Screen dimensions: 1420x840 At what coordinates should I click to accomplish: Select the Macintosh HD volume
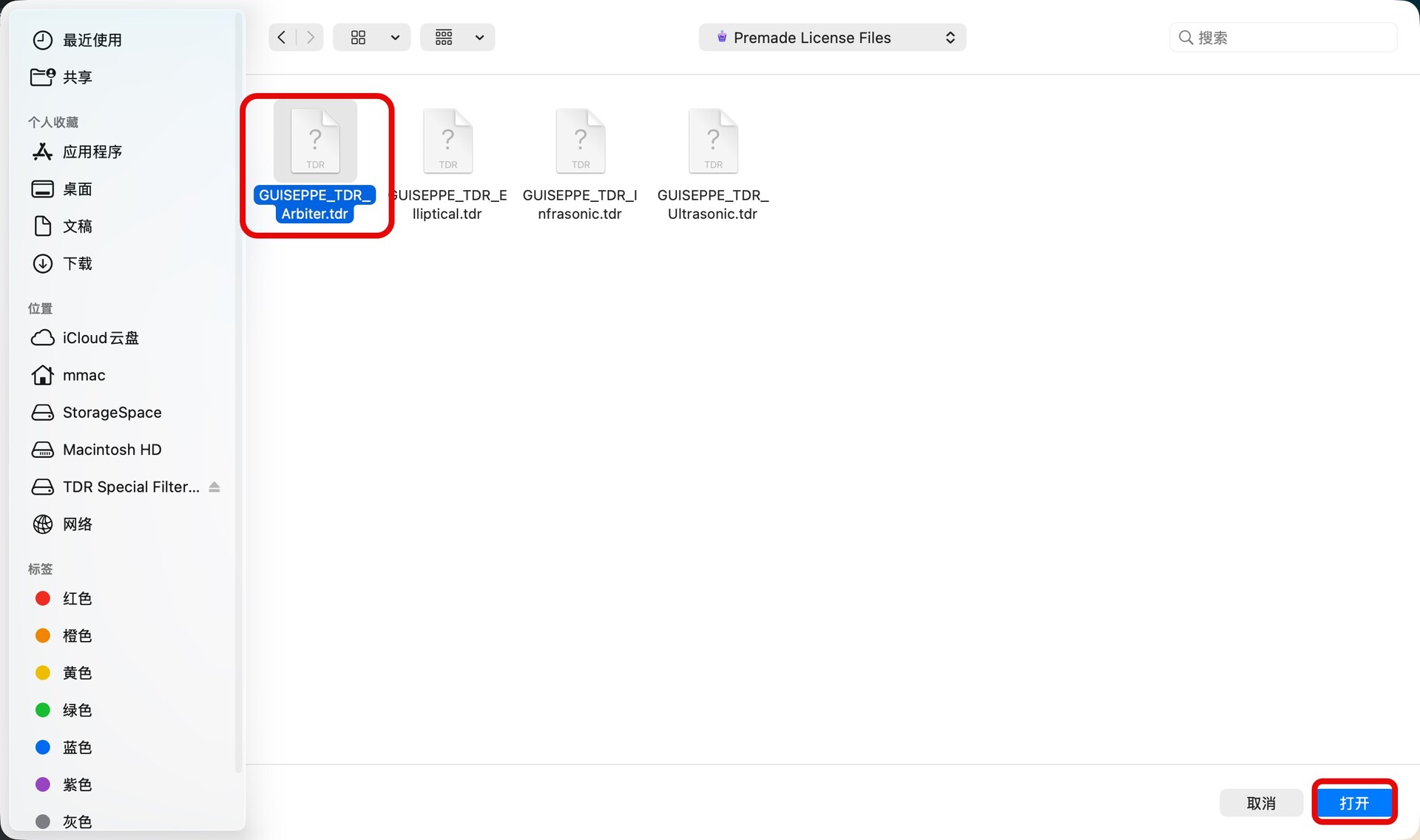pos(96,450)
